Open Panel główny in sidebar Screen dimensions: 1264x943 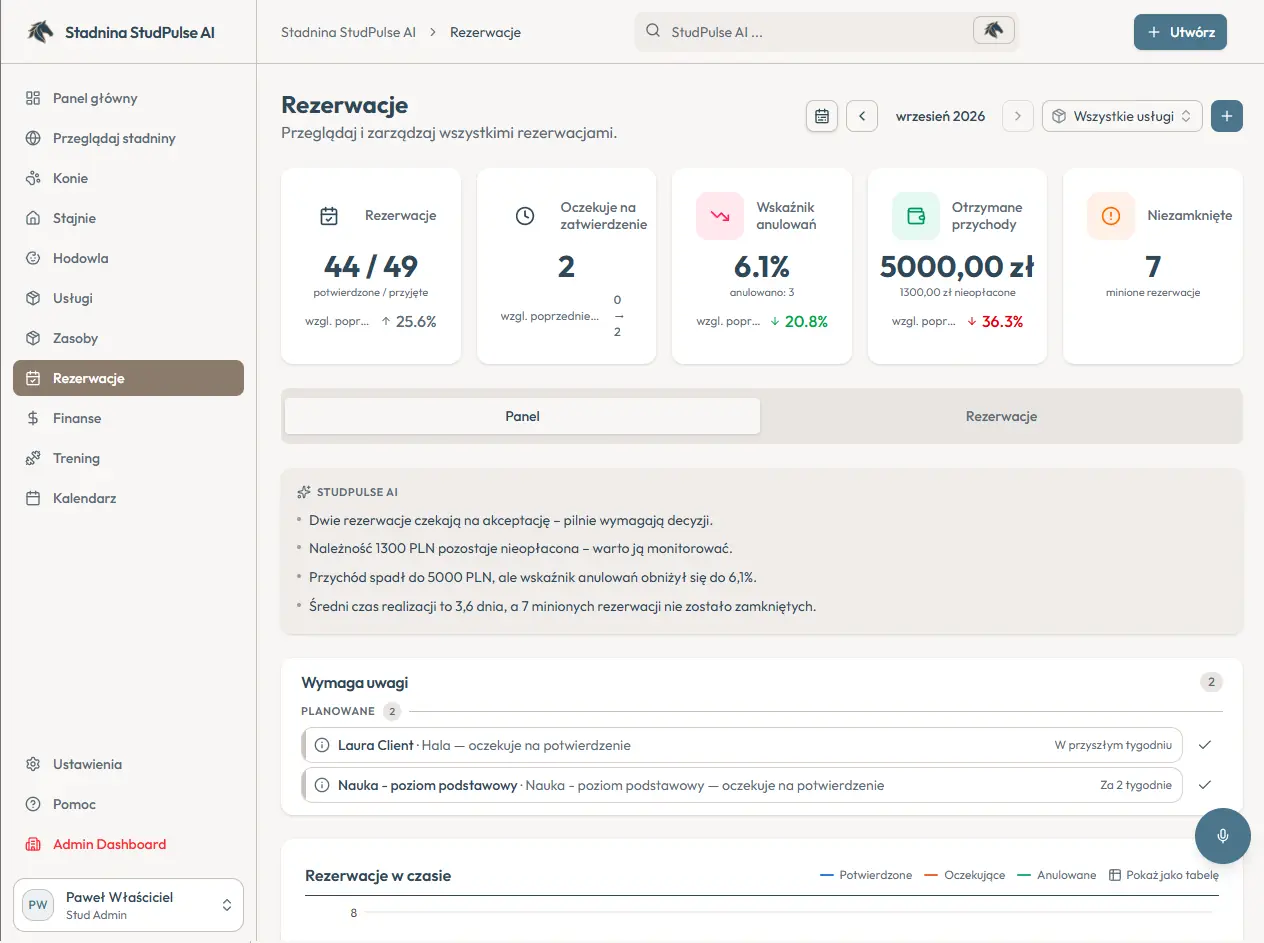click(x=128, y=98)
